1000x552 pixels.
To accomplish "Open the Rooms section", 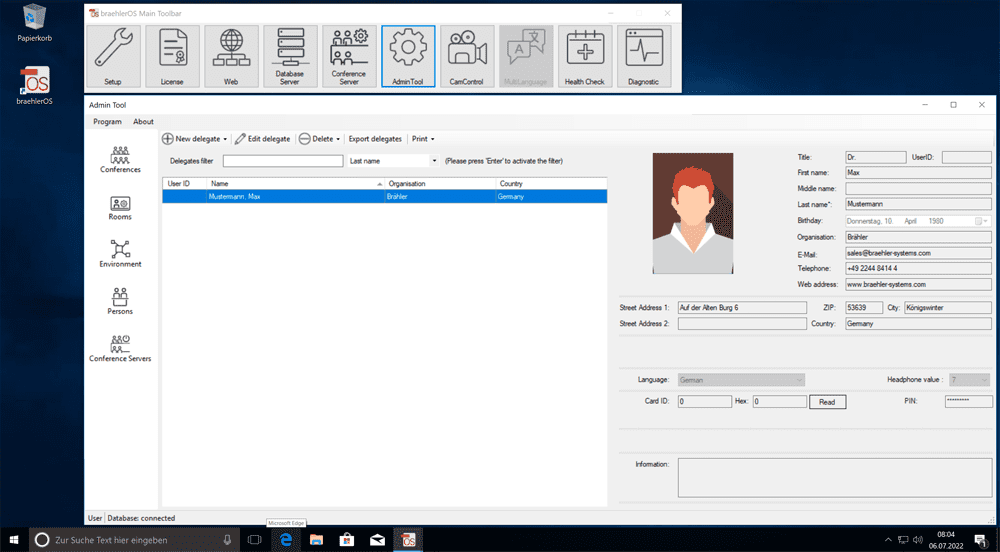I will pyautogui.click(x=121, y=208).
